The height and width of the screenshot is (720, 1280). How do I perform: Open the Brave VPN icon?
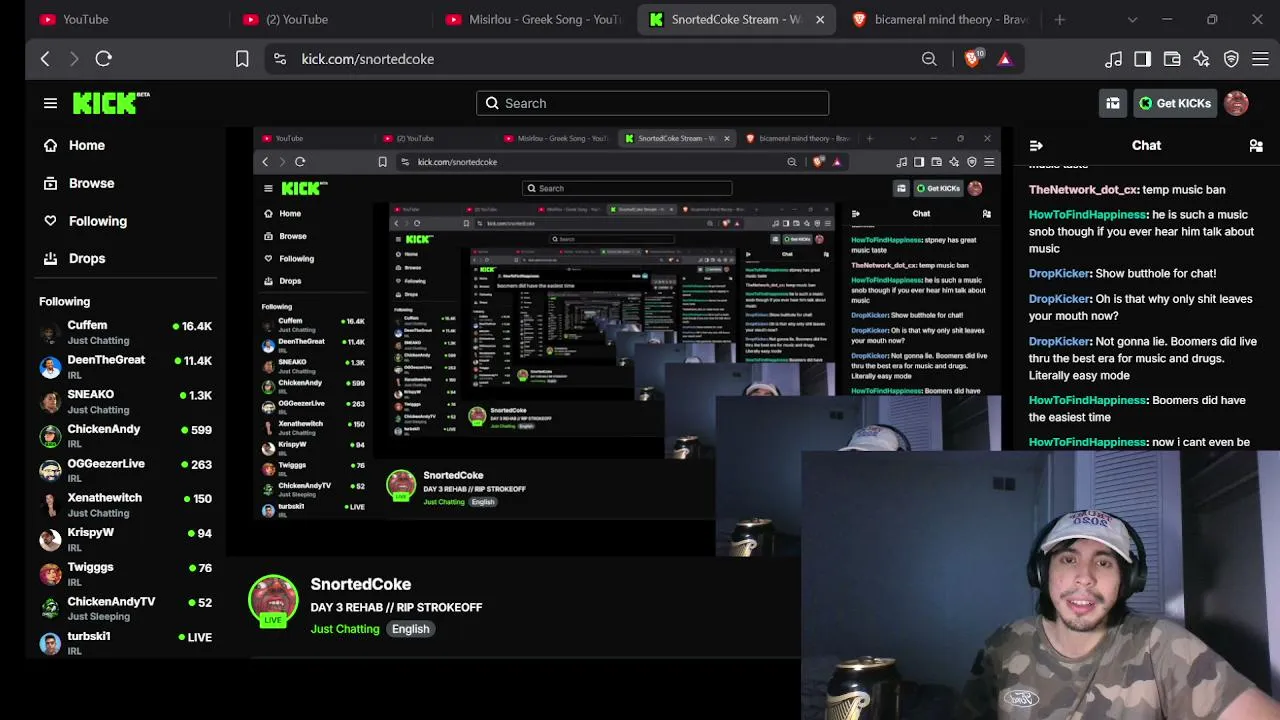point(1231,59)
